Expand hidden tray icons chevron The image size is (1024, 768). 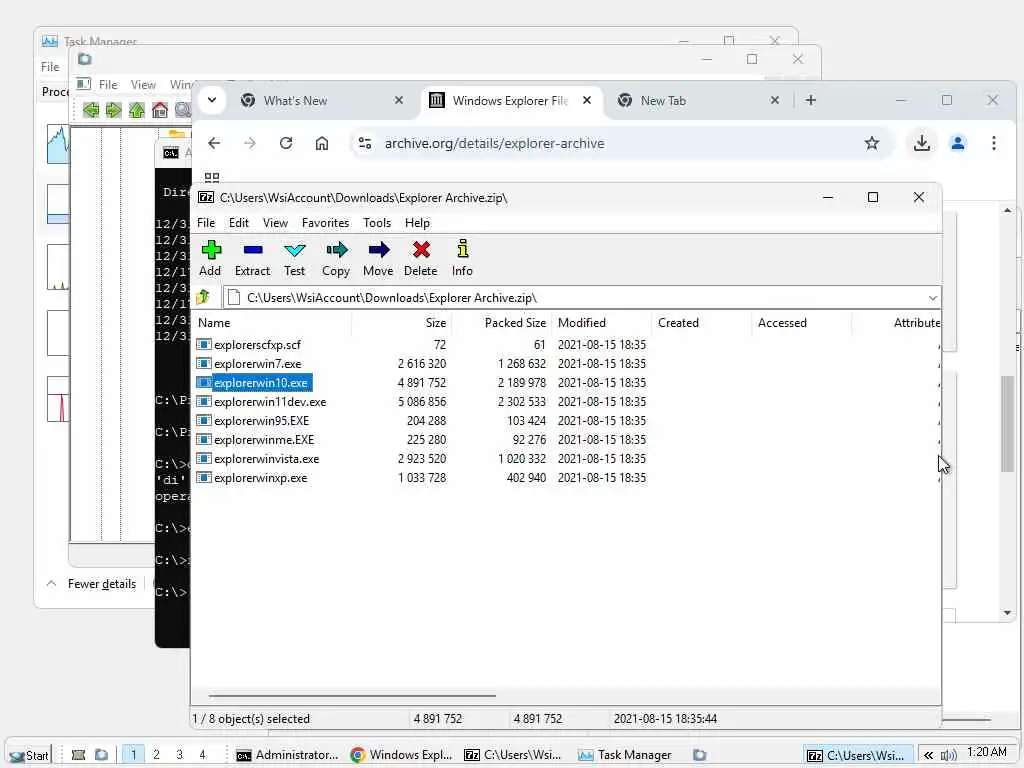pyautogui.click(x=928, y=755)
